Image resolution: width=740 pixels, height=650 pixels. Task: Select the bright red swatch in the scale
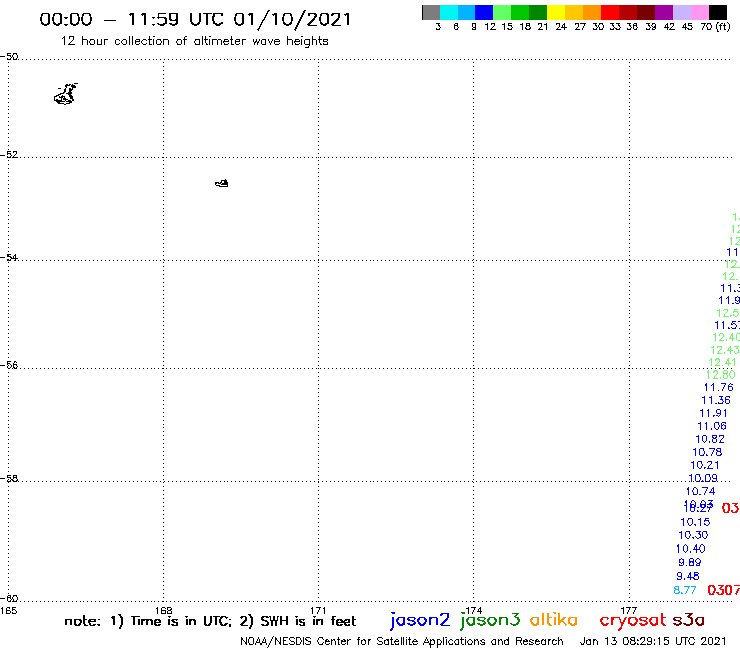[x=610, y=12]
